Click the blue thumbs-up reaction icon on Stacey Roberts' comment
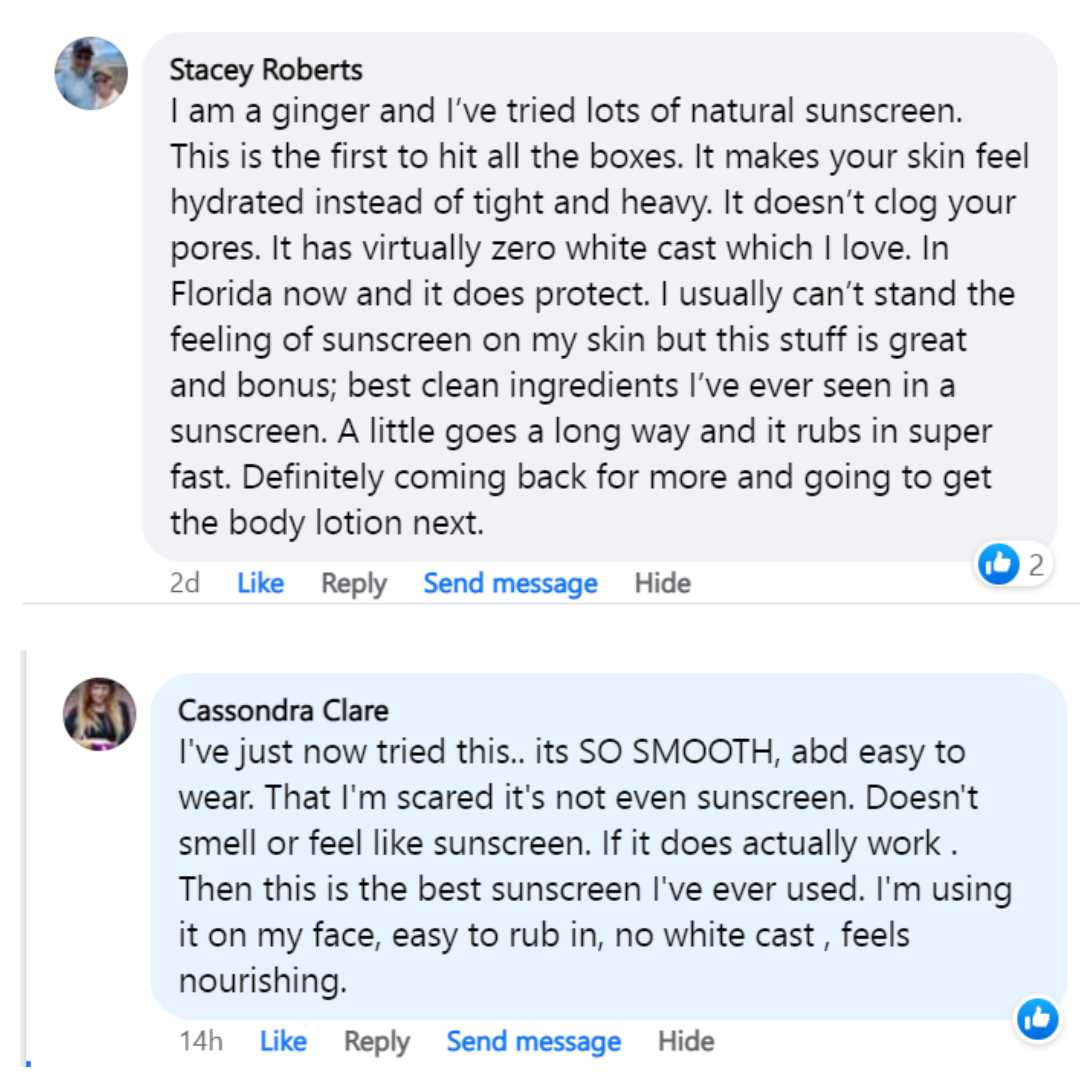Image resolution: width=1080 pixels, height=1080 pixels. [998, 565]
